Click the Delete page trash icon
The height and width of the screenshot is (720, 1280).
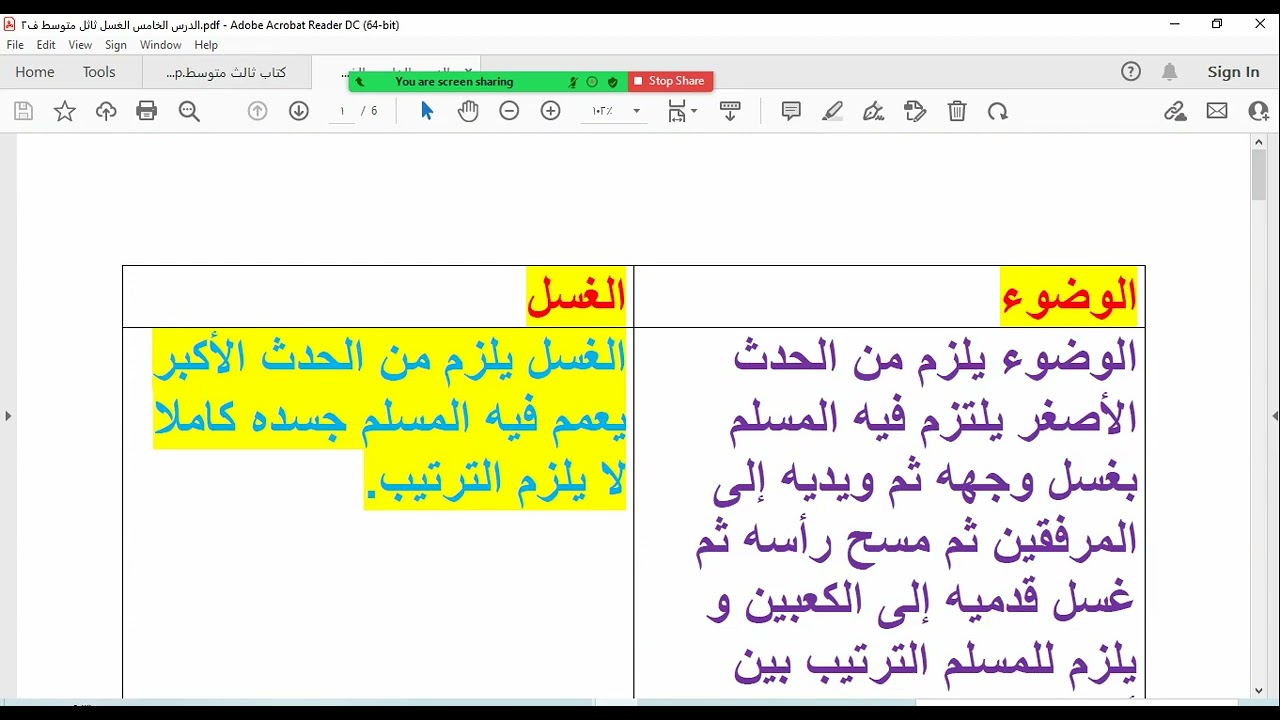click(x=957, y=111)
